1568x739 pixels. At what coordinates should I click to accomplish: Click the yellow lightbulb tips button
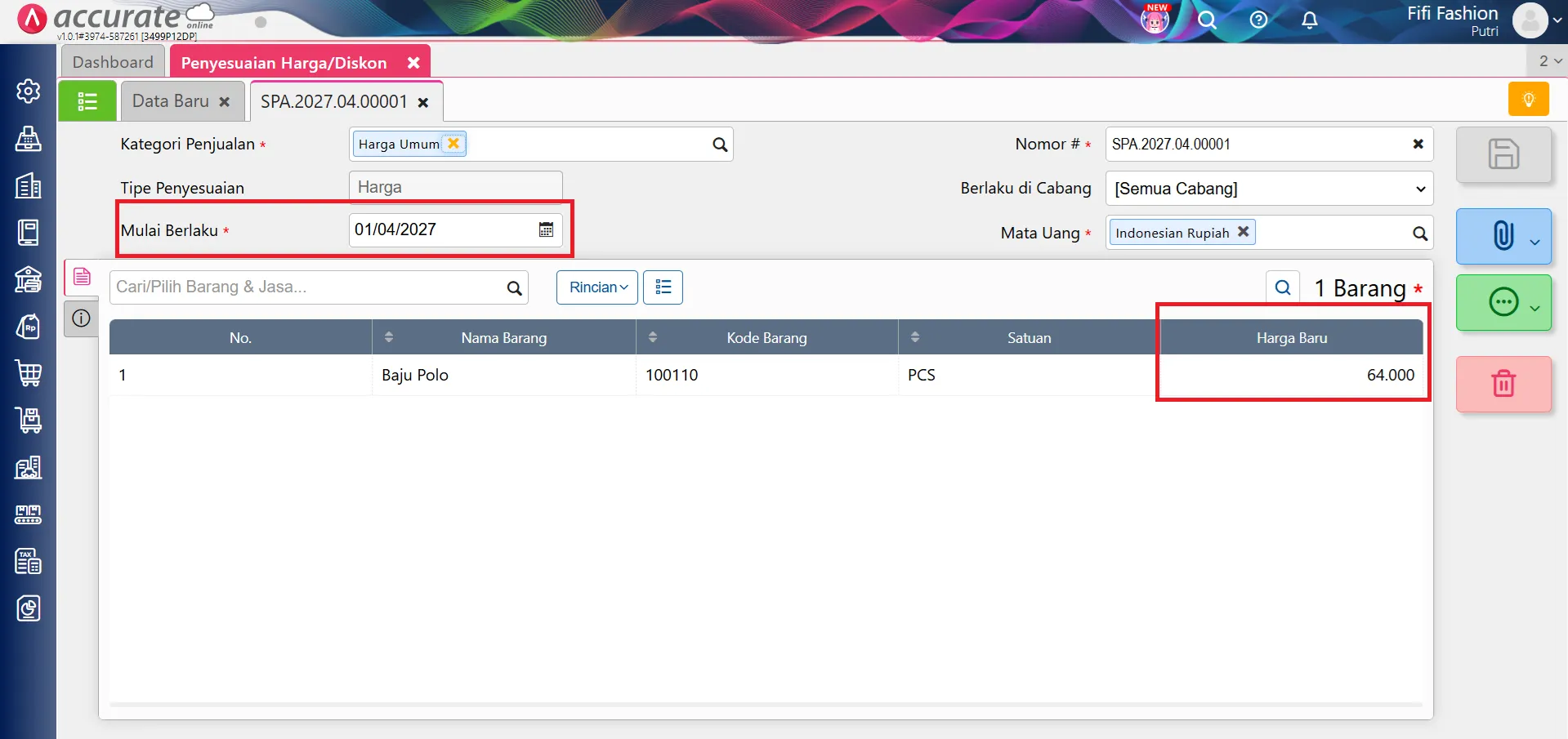(1528, 100)
